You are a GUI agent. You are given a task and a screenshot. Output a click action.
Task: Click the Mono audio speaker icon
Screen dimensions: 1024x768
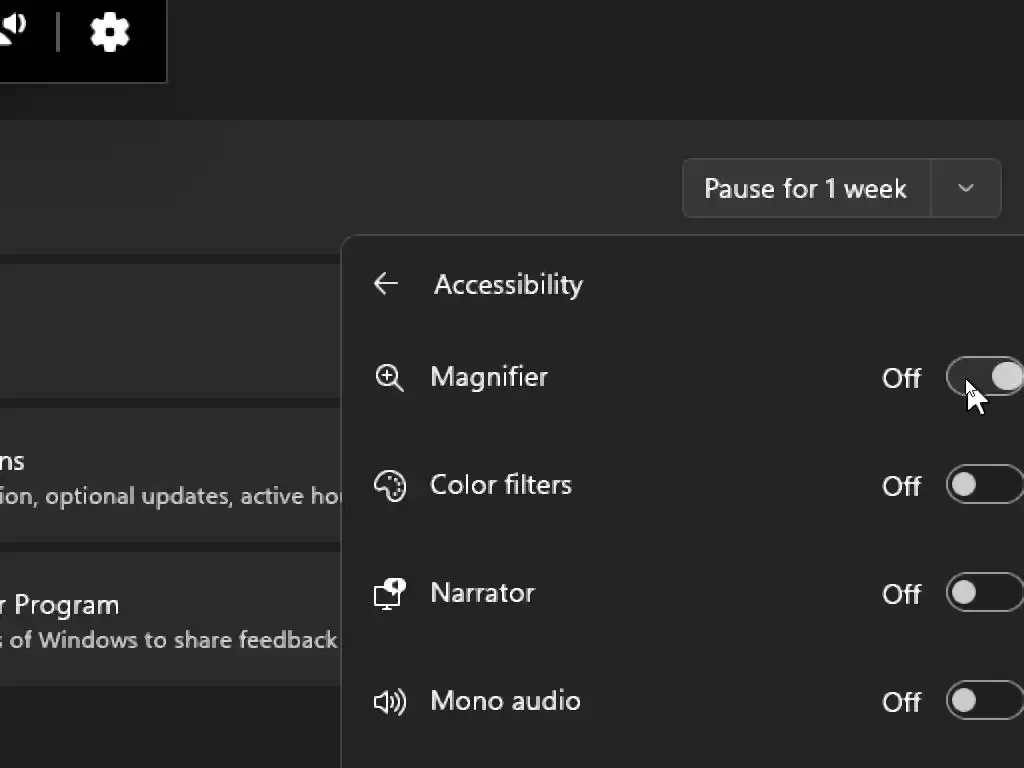coord(389,701)
